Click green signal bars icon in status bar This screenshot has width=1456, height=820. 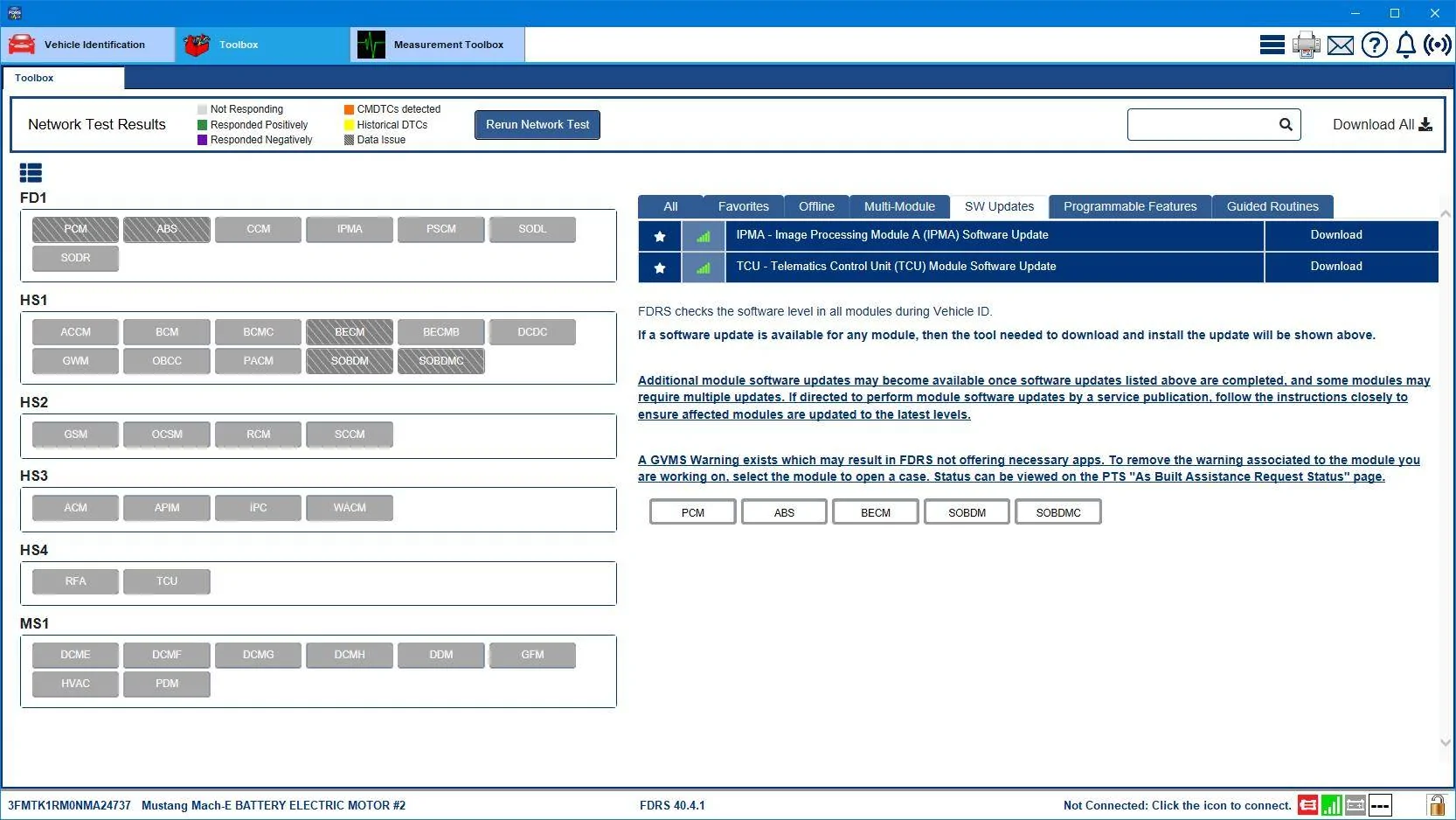1332,805
